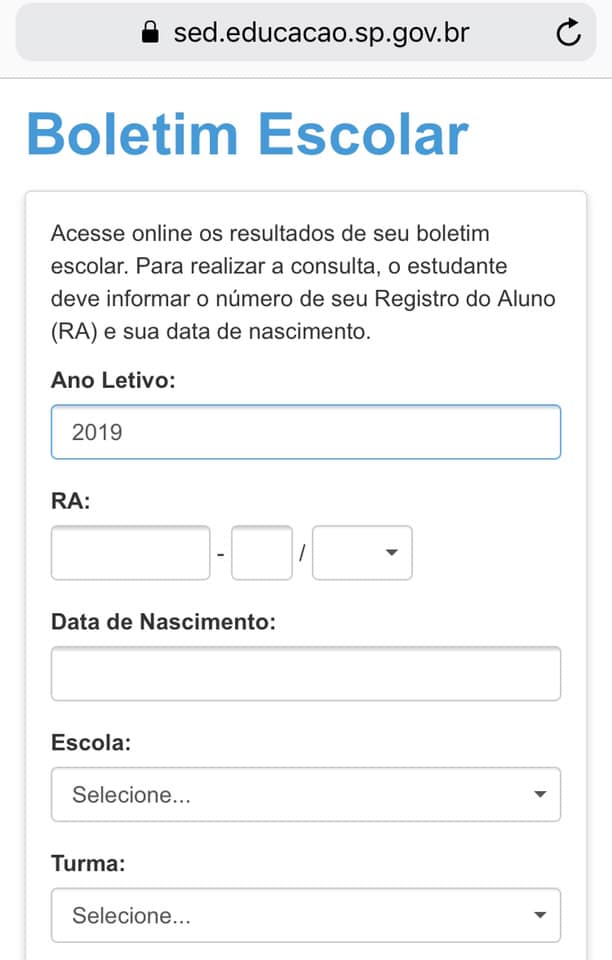
Task: Select the sed.educacao.sp.gov.br URL text
Action: tap(321, 32)
